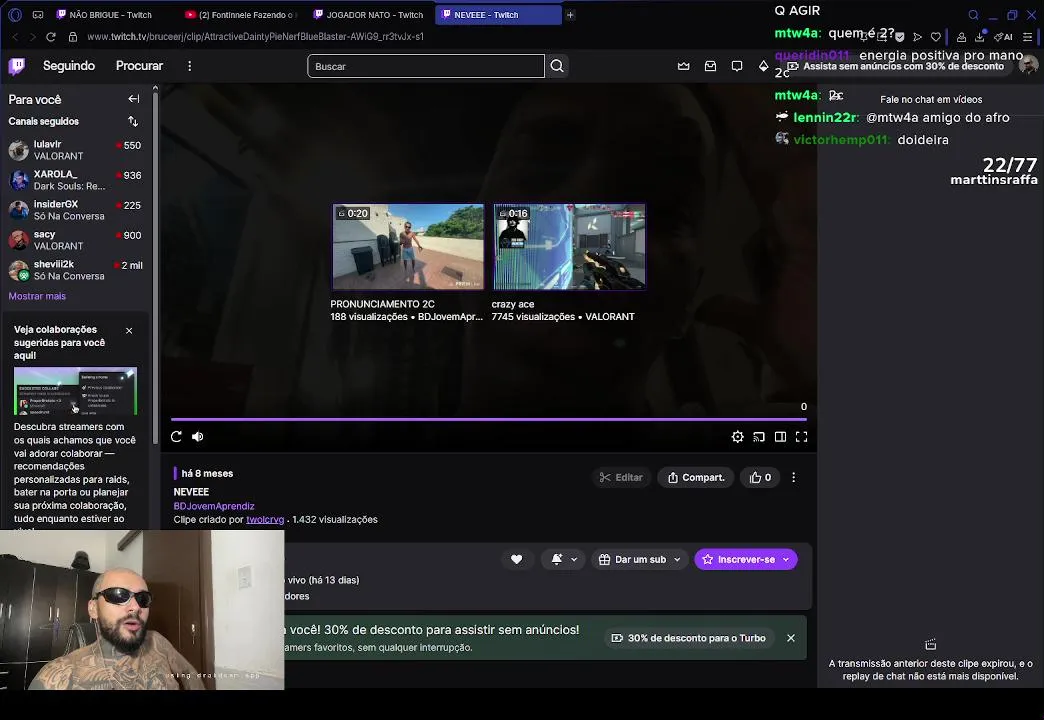Open the sheviii2k channel in sidebar

[75, 270]
